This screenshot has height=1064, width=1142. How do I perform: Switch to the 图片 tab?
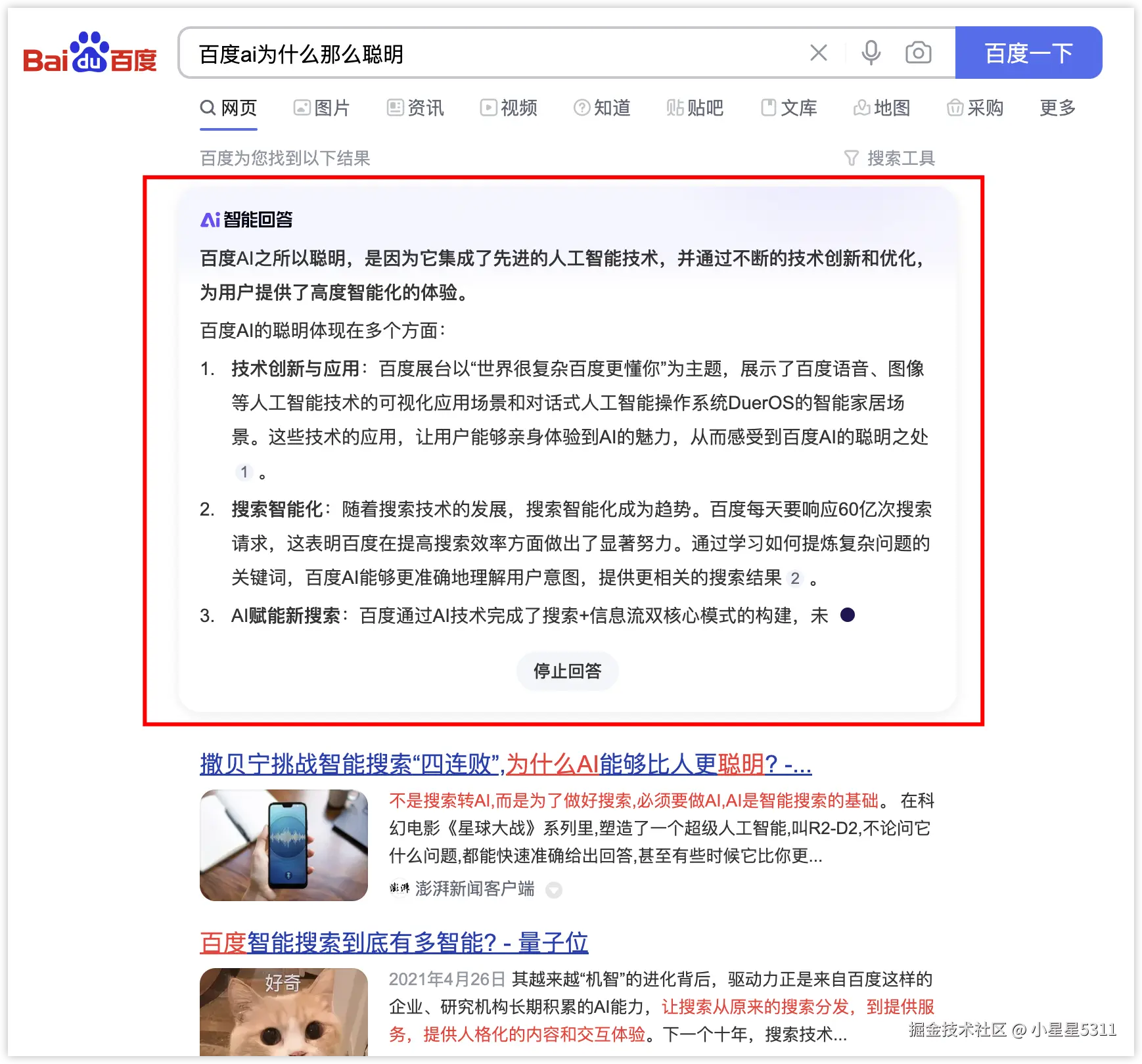coord(321,108)
